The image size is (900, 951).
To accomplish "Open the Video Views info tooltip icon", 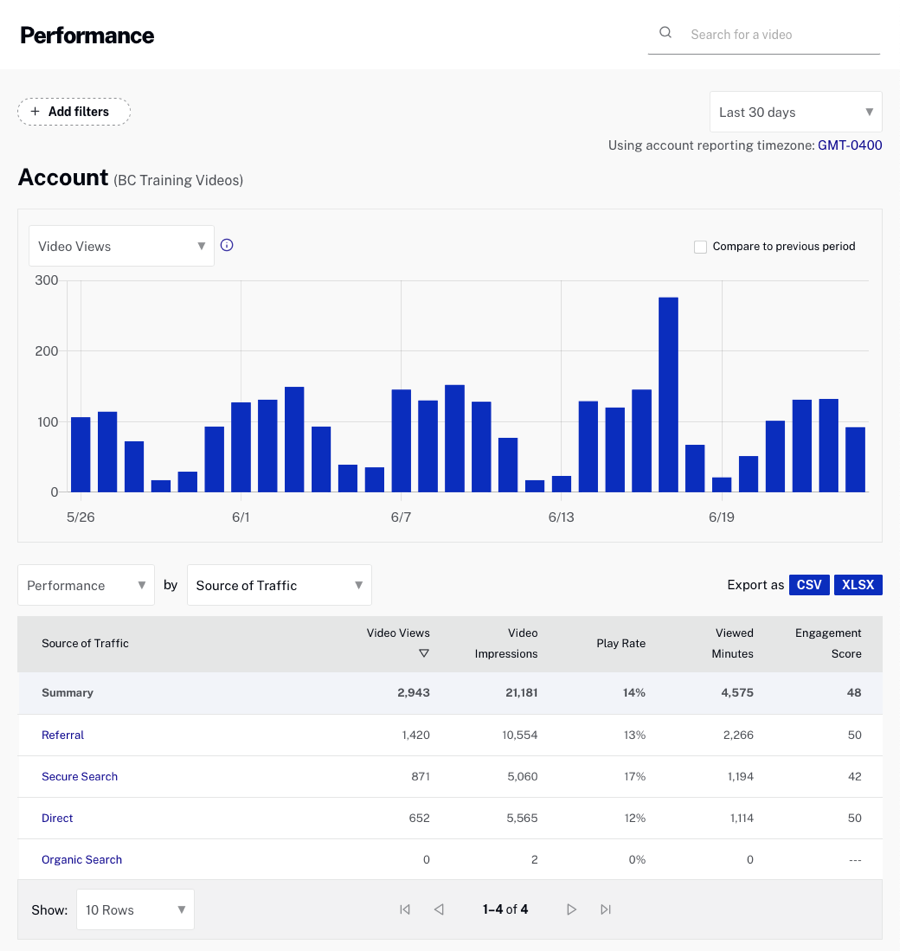I will (x=227, y=244).
